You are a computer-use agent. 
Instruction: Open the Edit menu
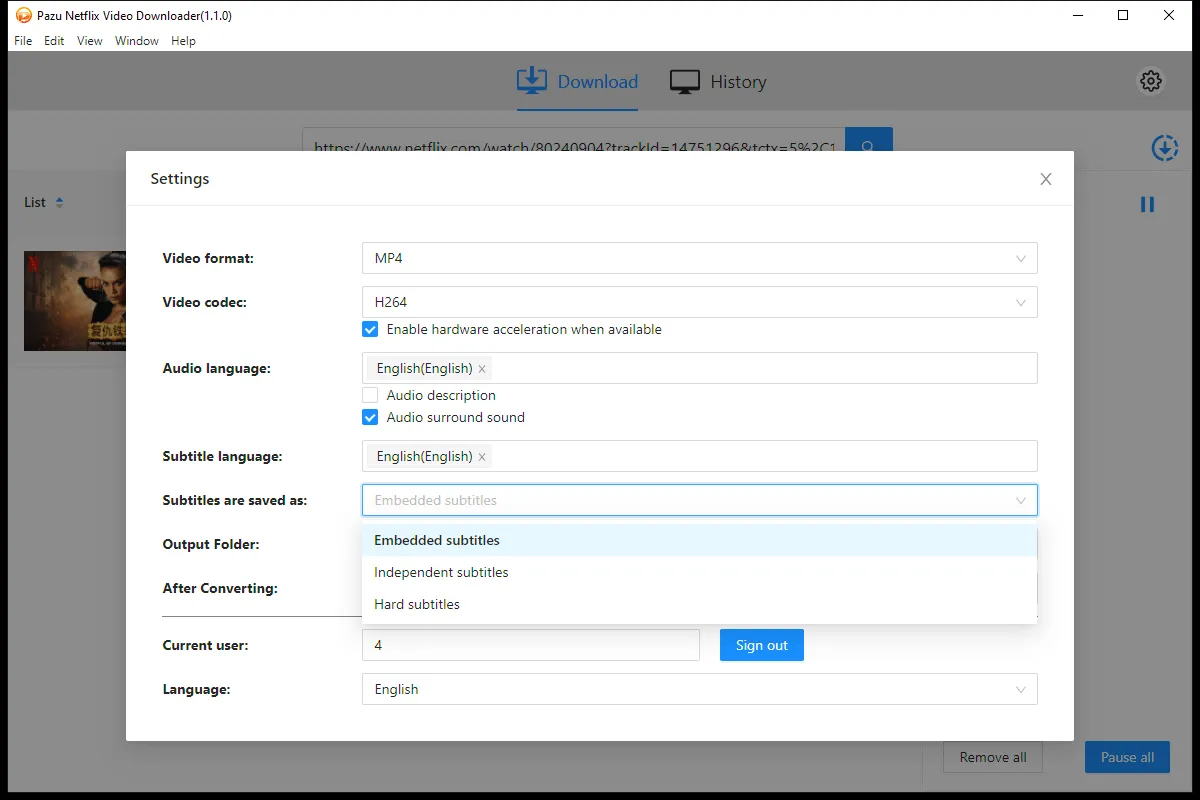(54, 41)
